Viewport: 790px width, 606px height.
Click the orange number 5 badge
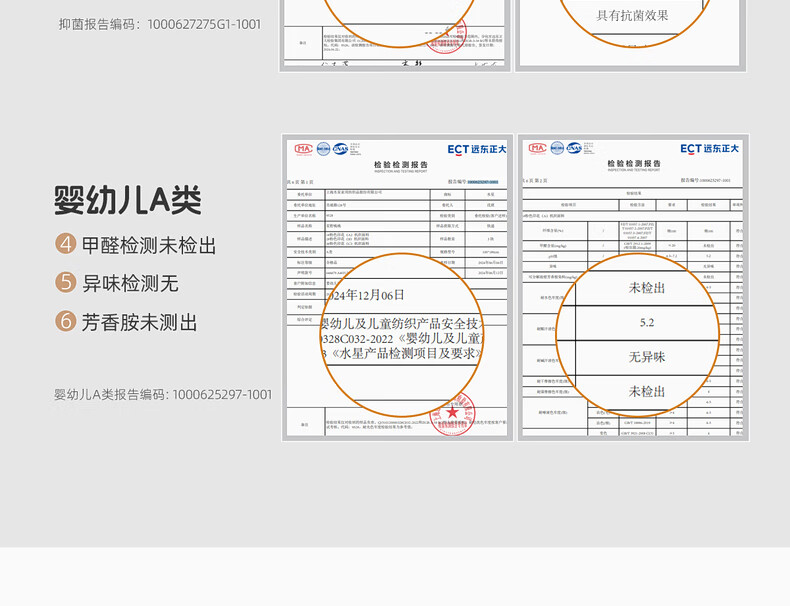click(66, 283)
